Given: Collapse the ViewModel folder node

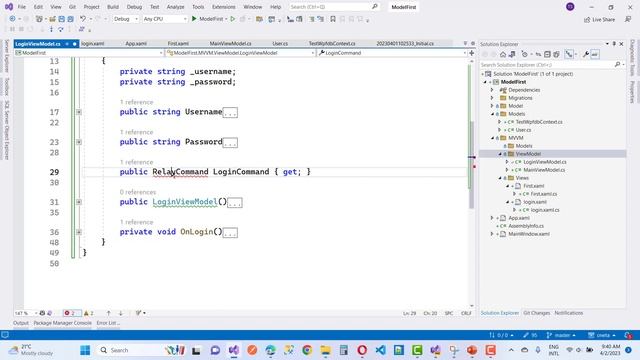Looking at the screenshot, I should 500,154.
